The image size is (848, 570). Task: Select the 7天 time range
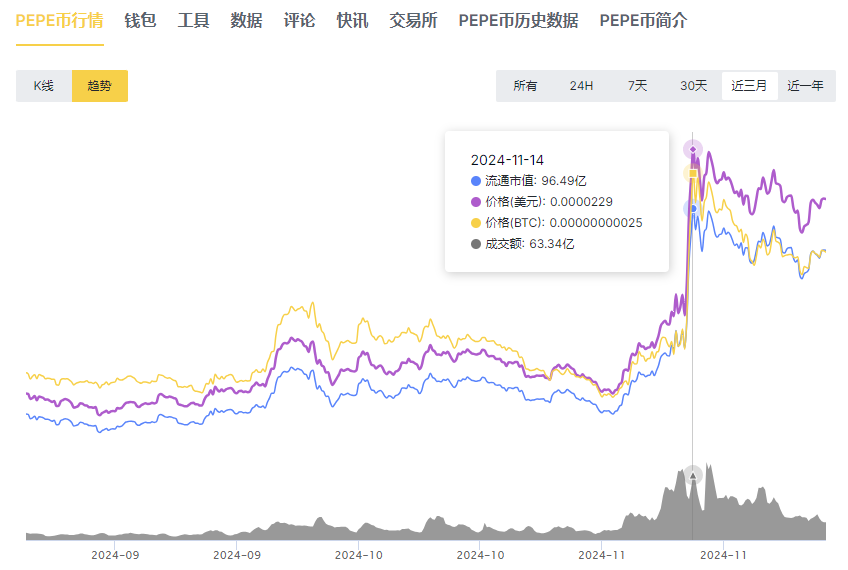[637, 86]
